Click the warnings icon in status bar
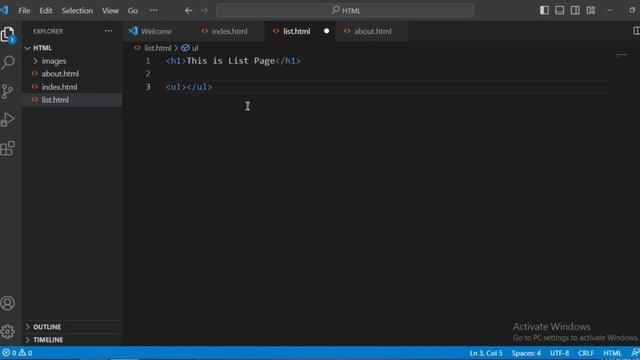Screen dimensions: 640x360 pos(22,353)
